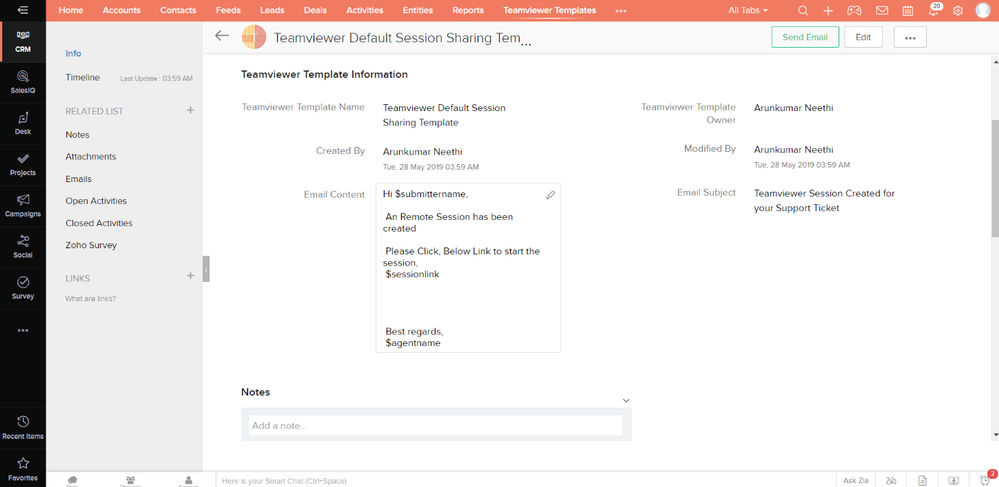This screenshot has height=487, width=999.
Task: Jump to Open Activities related list
Action: pos(96,201)
